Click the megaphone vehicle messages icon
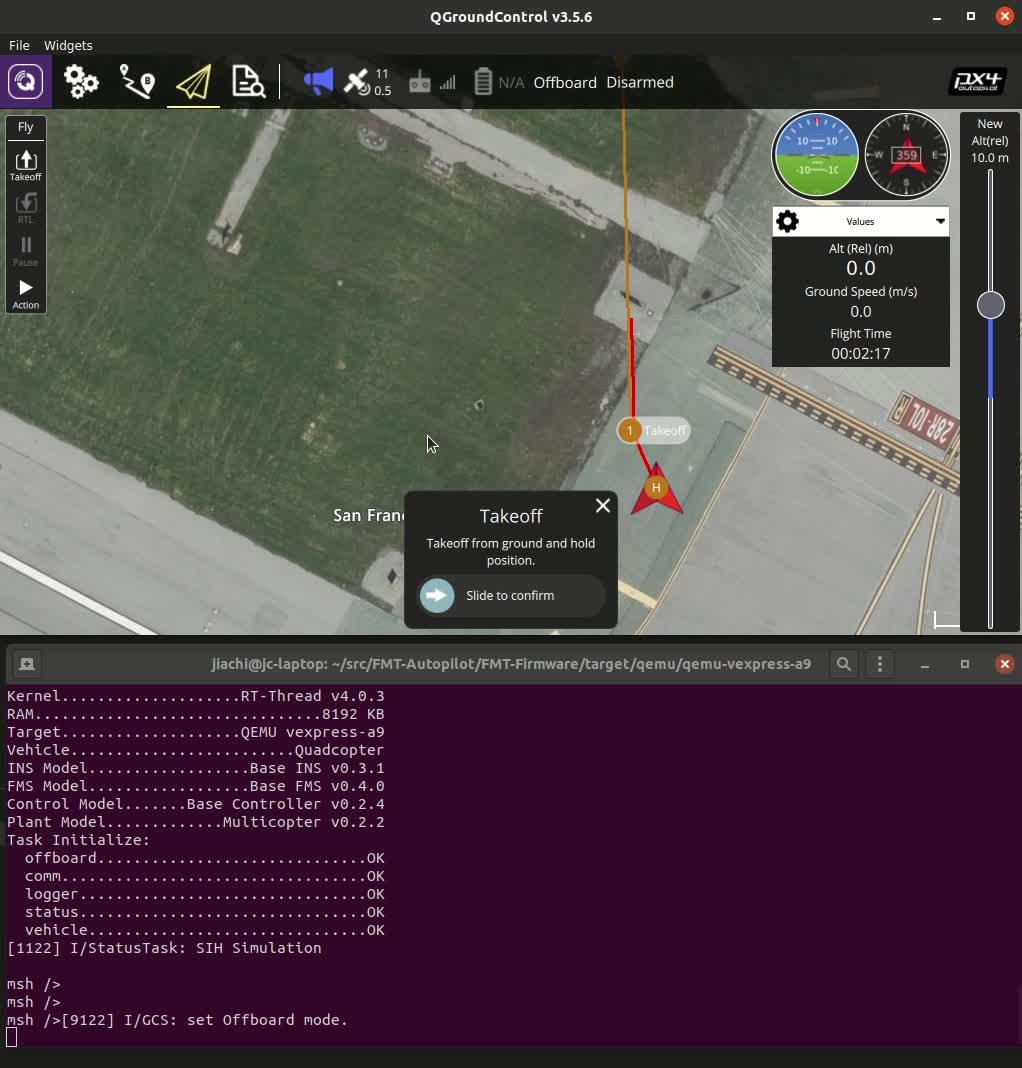 (317, 82)
